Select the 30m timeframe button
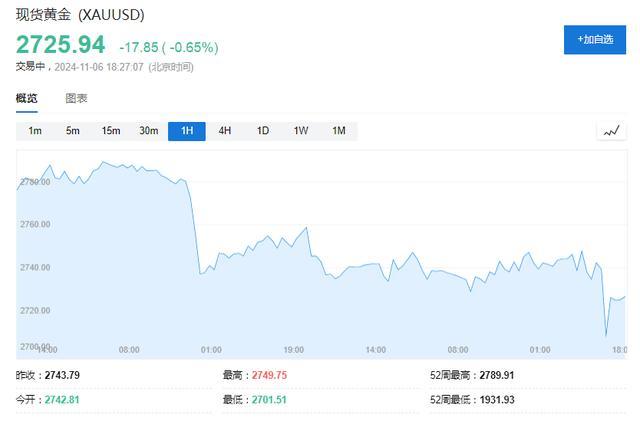Screen dimensions: 640x421 click(x=149, y=131)
